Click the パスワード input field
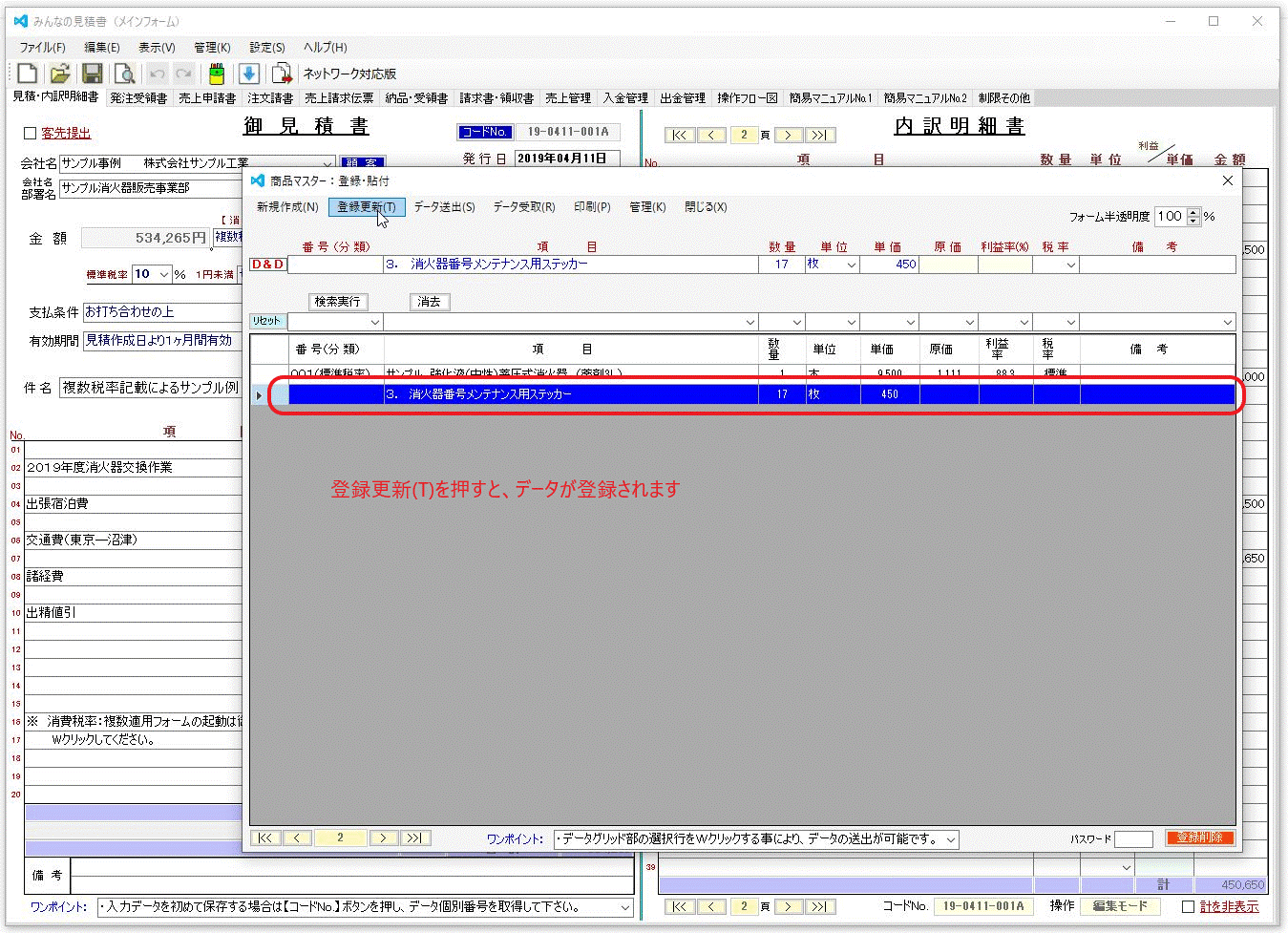 (x=1133, y=838)
